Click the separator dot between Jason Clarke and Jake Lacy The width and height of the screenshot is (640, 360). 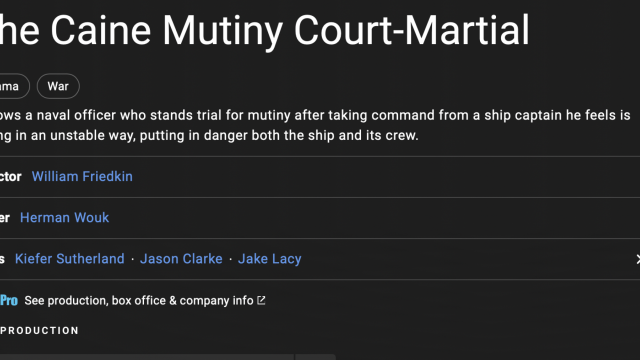[231, 259]
